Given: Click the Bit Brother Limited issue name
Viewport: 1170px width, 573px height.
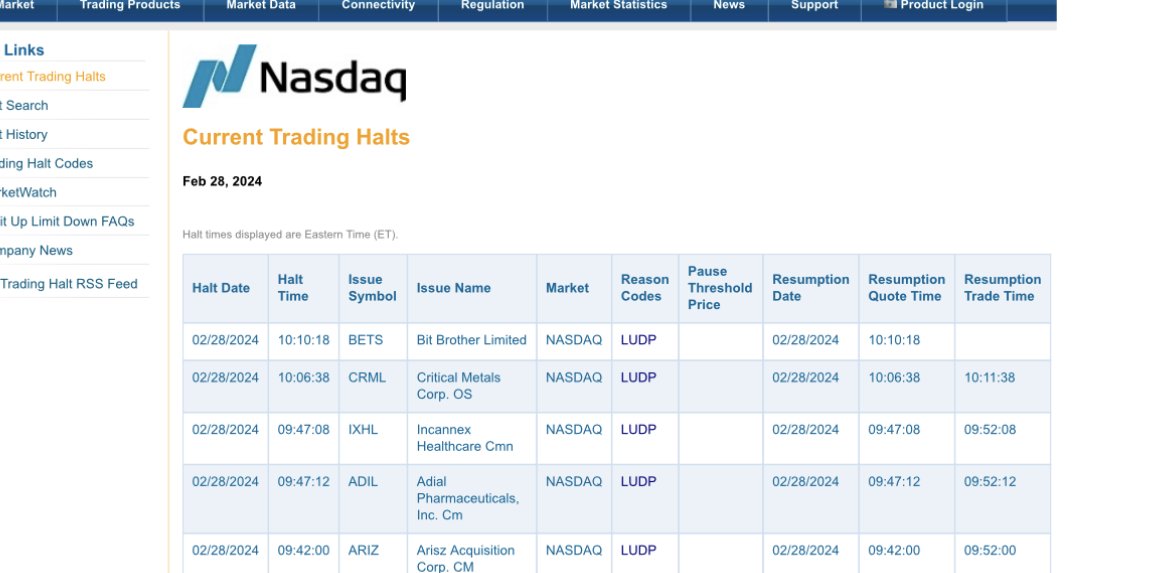Looking at the screenshot, I should tap(472, 340).
